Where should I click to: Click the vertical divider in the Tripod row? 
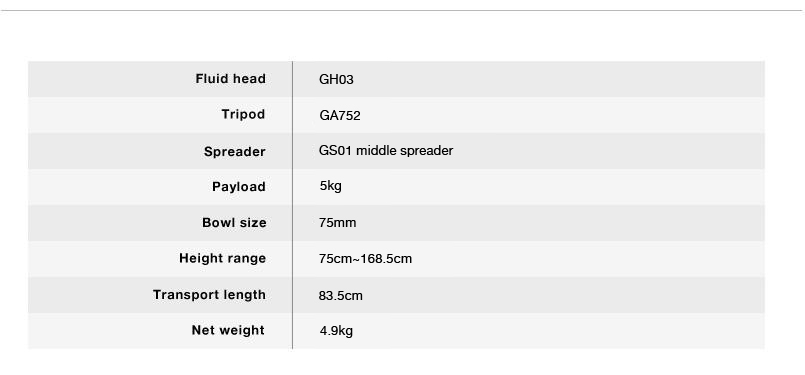(x=293, y=115)
